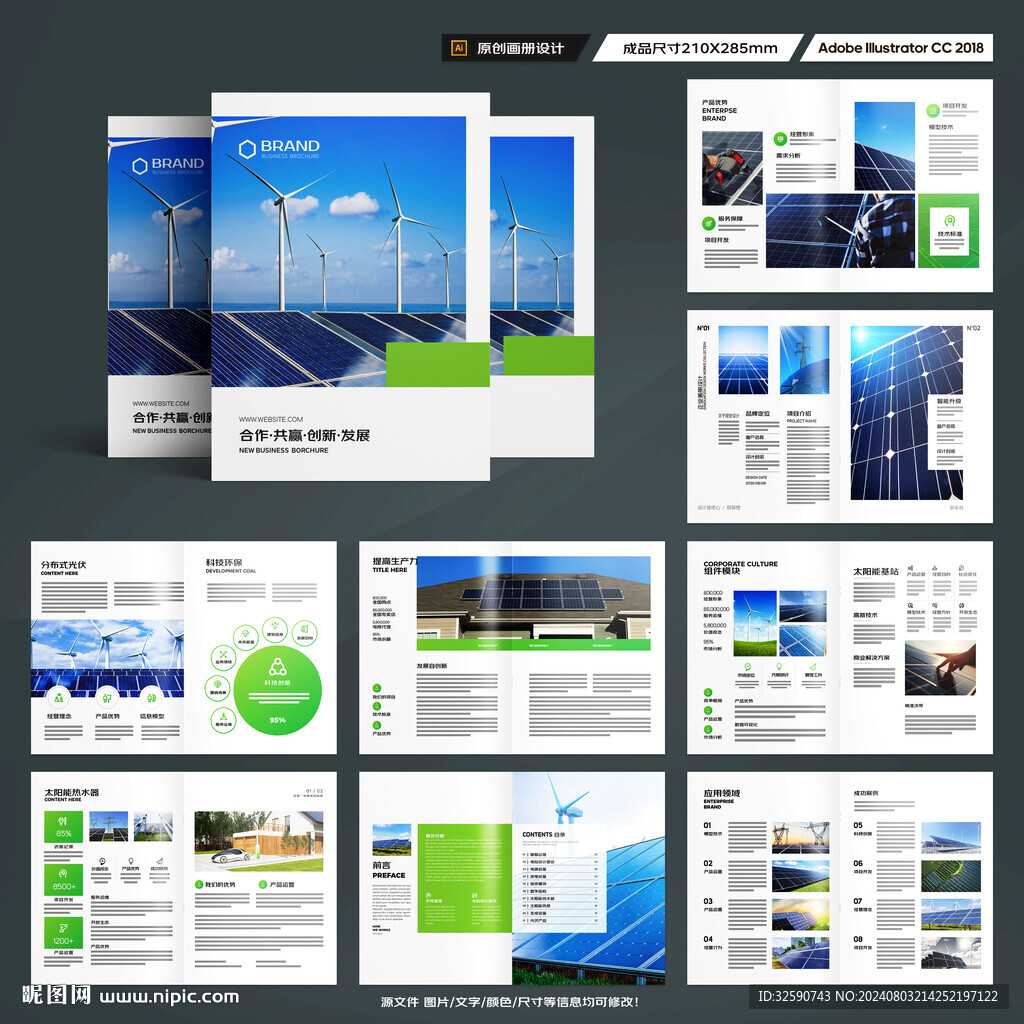
Task: Click the green 项目开发 circle icon
Action: tap(933, 108)
